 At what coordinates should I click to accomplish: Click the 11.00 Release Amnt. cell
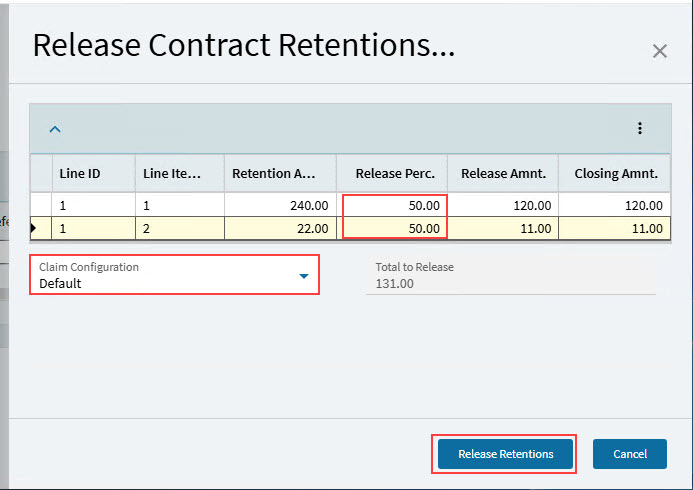(x=503, y=228)
